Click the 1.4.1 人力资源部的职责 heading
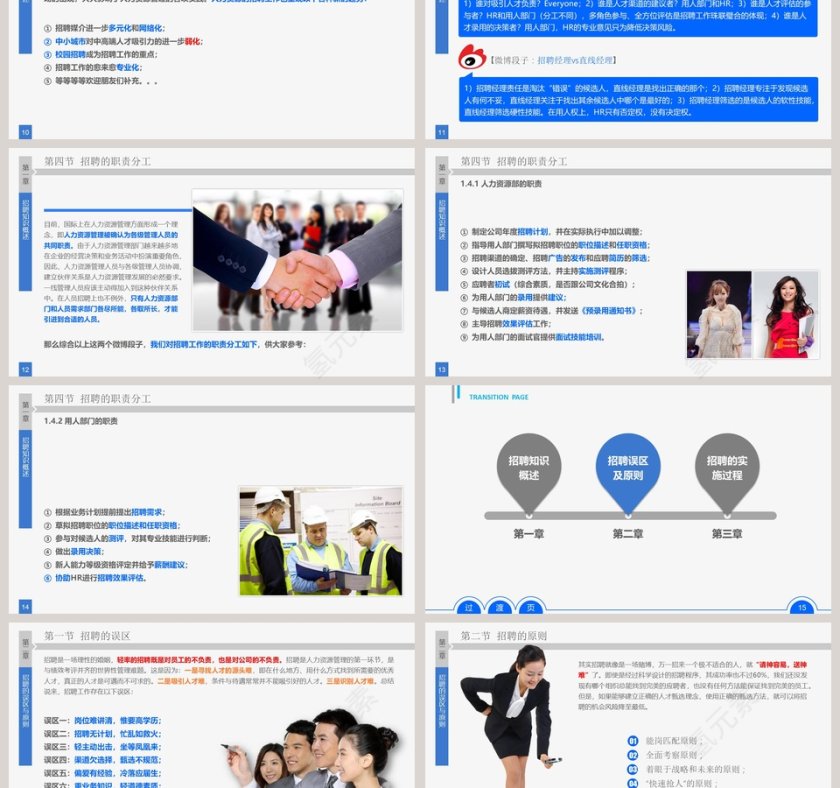 point(501,184)
